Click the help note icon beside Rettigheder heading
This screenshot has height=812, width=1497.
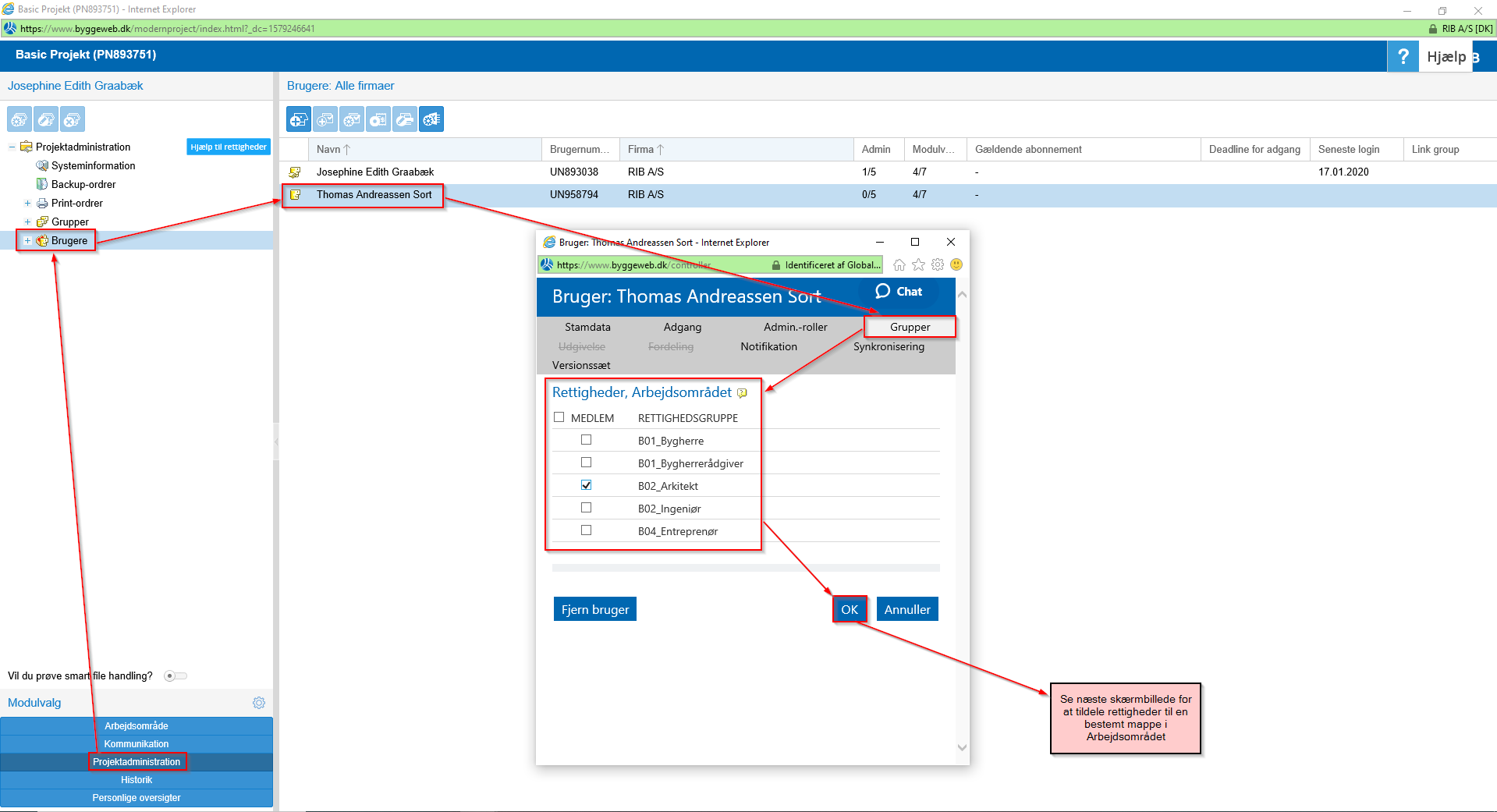coord(742,393)
